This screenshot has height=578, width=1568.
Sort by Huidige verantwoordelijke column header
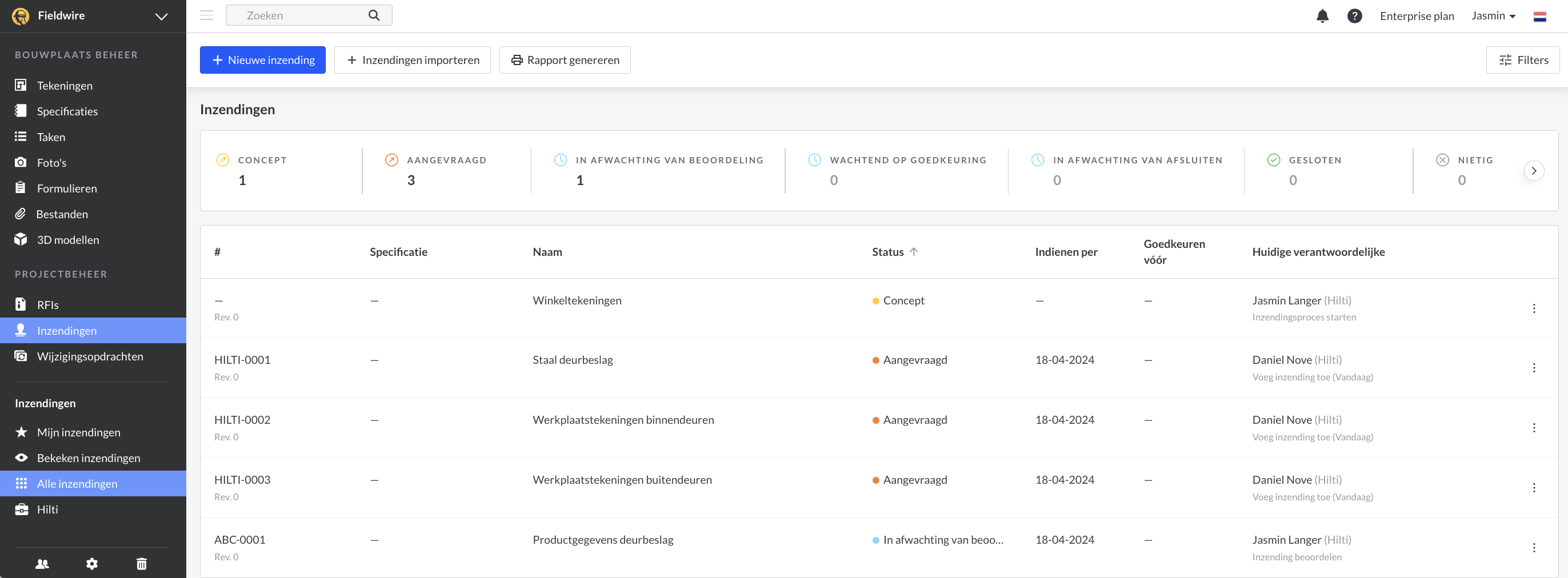tap(1318, 252)
